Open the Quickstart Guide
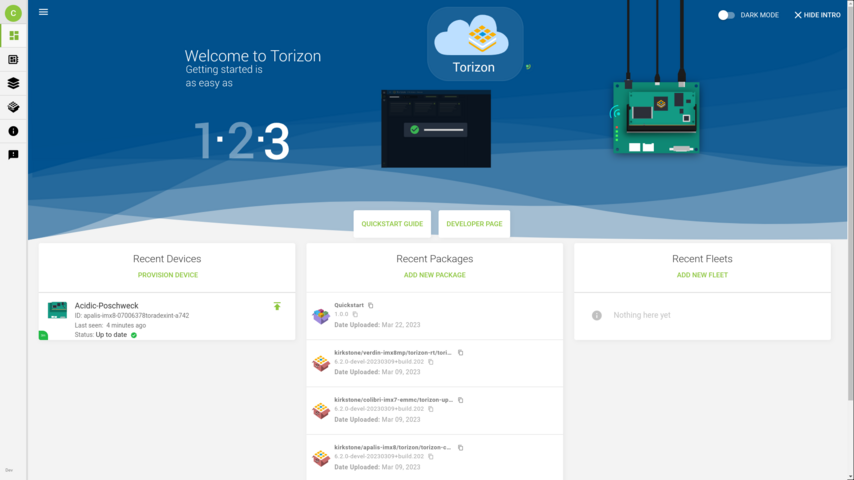Screen dimensions: 854x480 point(392,224)
